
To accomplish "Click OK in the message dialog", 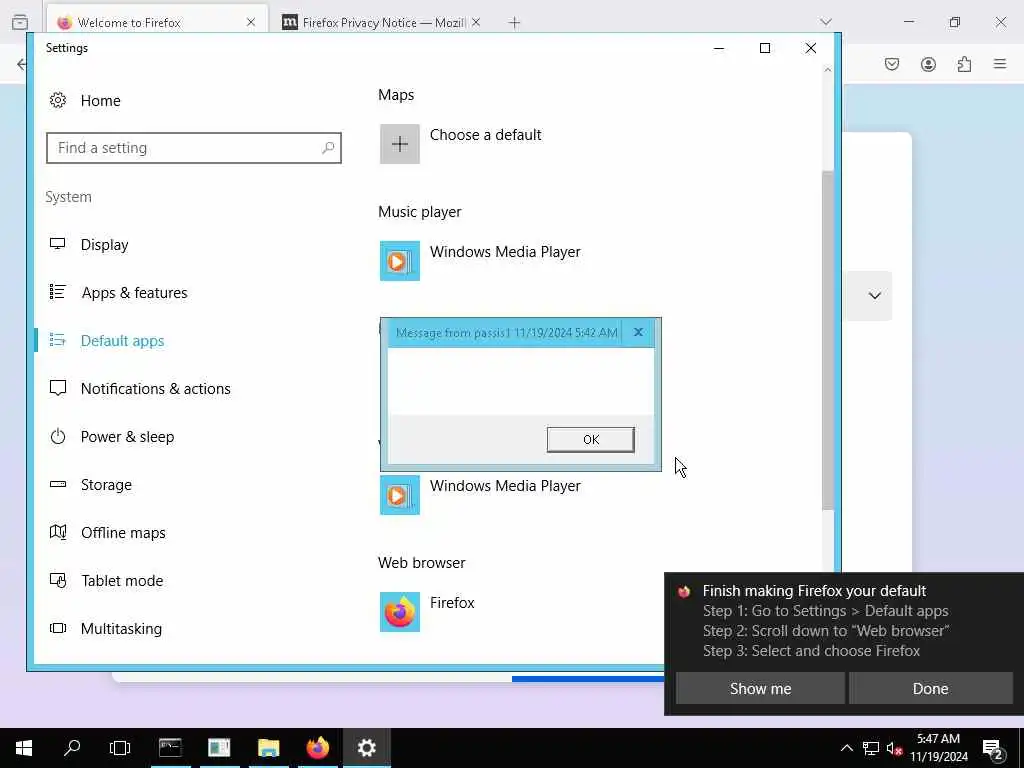I will [x=590, y=440].
